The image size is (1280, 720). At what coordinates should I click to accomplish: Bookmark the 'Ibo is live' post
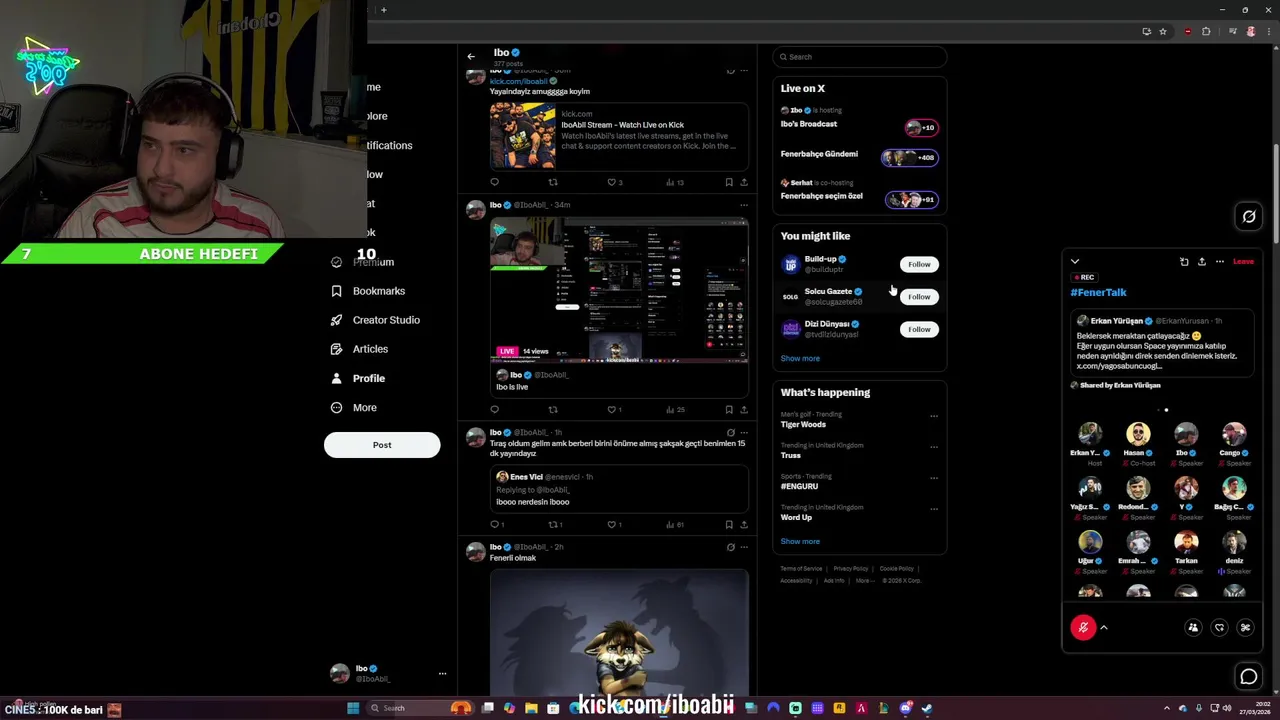click(728, 409)
